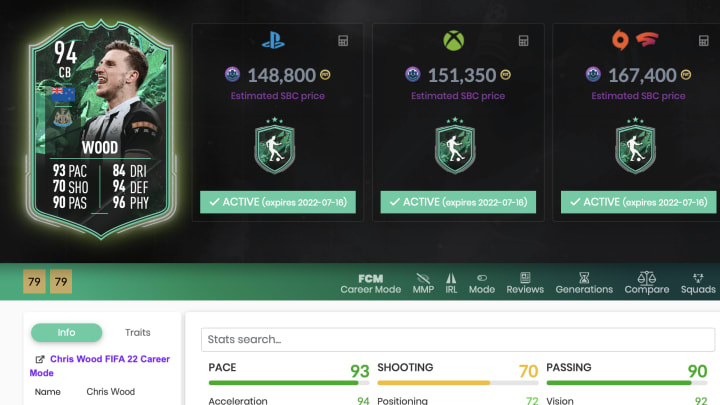The width and height of the screenshot is (720, 405).
Task: Open calculator icon in PlayStation price panel
Action: 343,40
